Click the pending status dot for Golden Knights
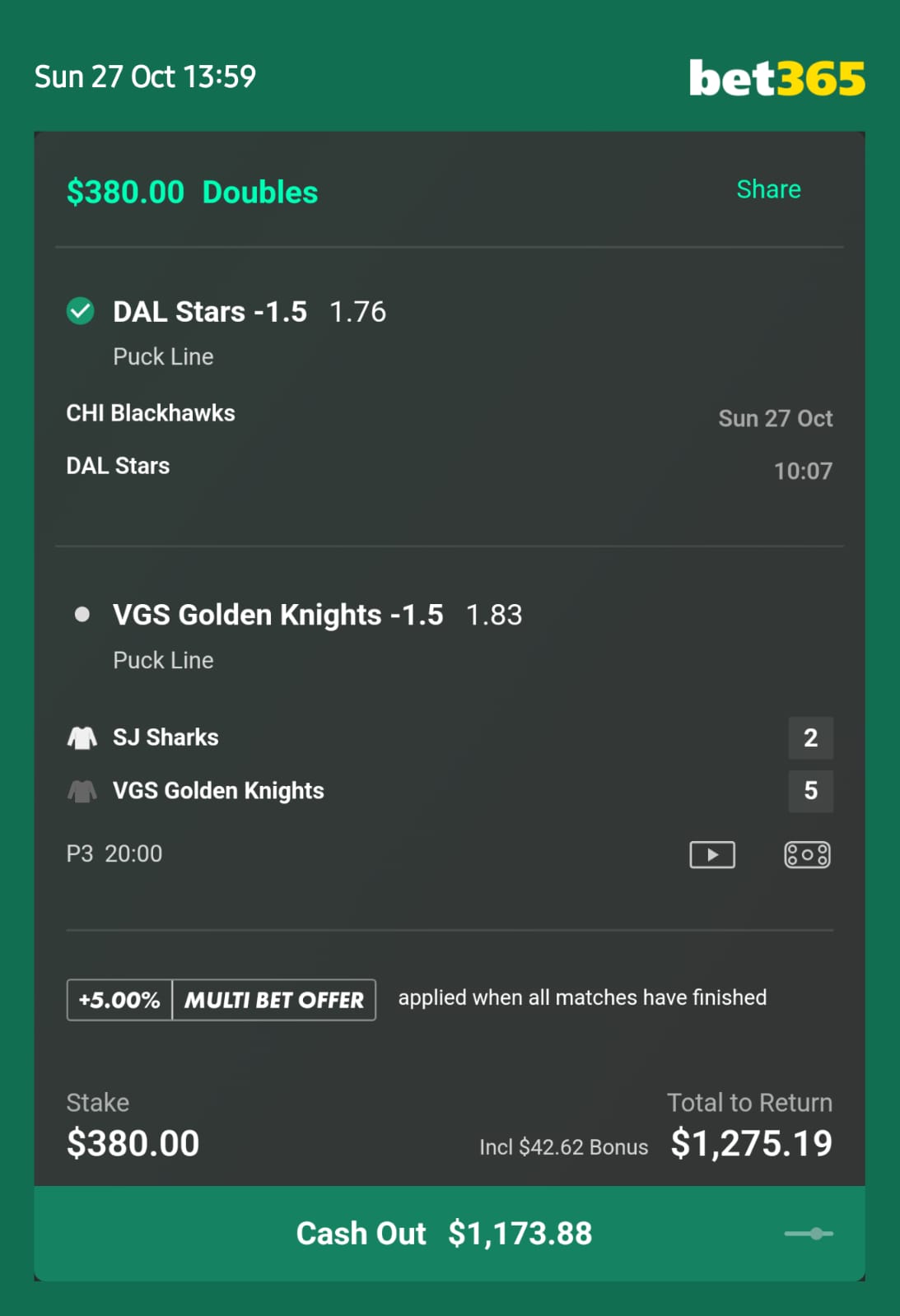 pyautogui.click(x=82, y=614)
